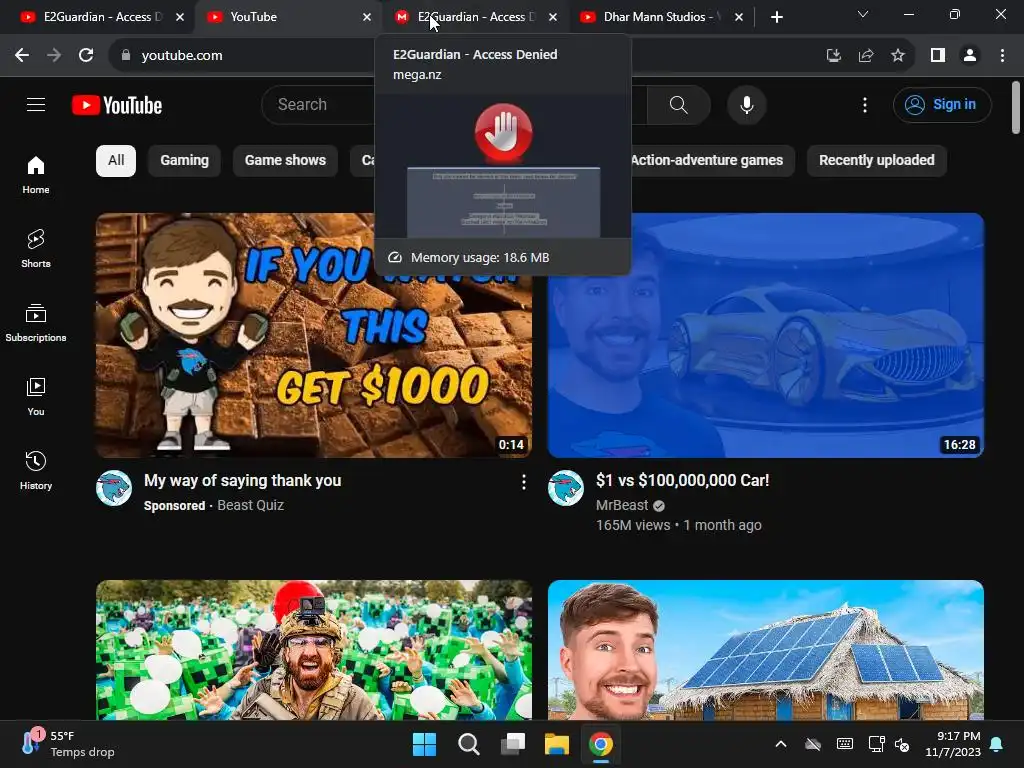Open YouTube settings three-dot menu
This screenshot has width=1024, height=768.
(865, 104)
